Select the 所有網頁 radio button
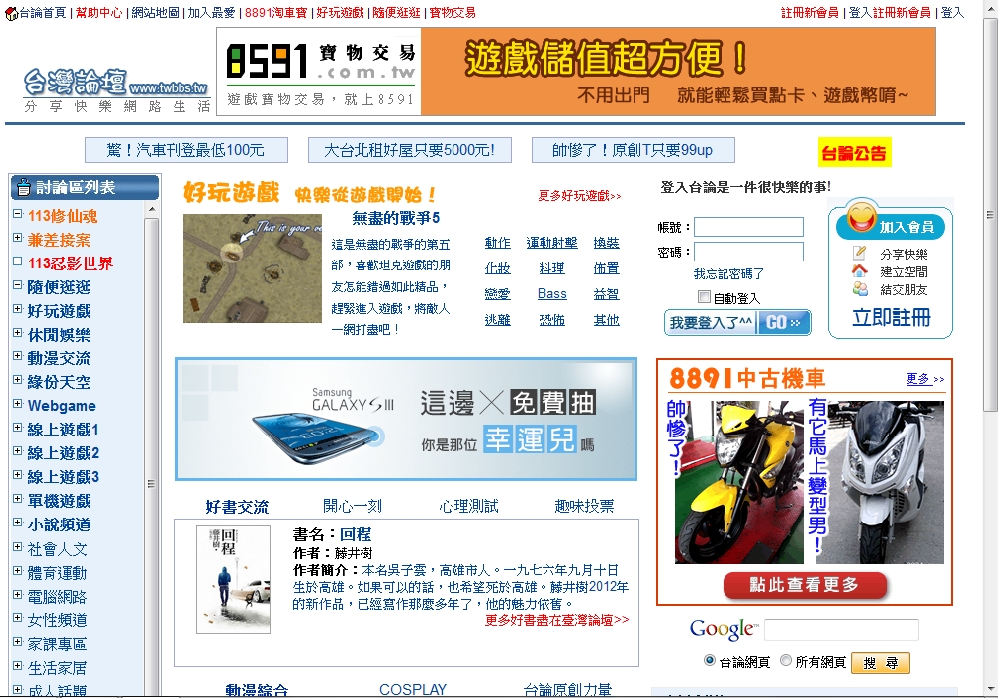Viewport: 998px width, 698px height. pyautogui.click(x=786, y=660)
